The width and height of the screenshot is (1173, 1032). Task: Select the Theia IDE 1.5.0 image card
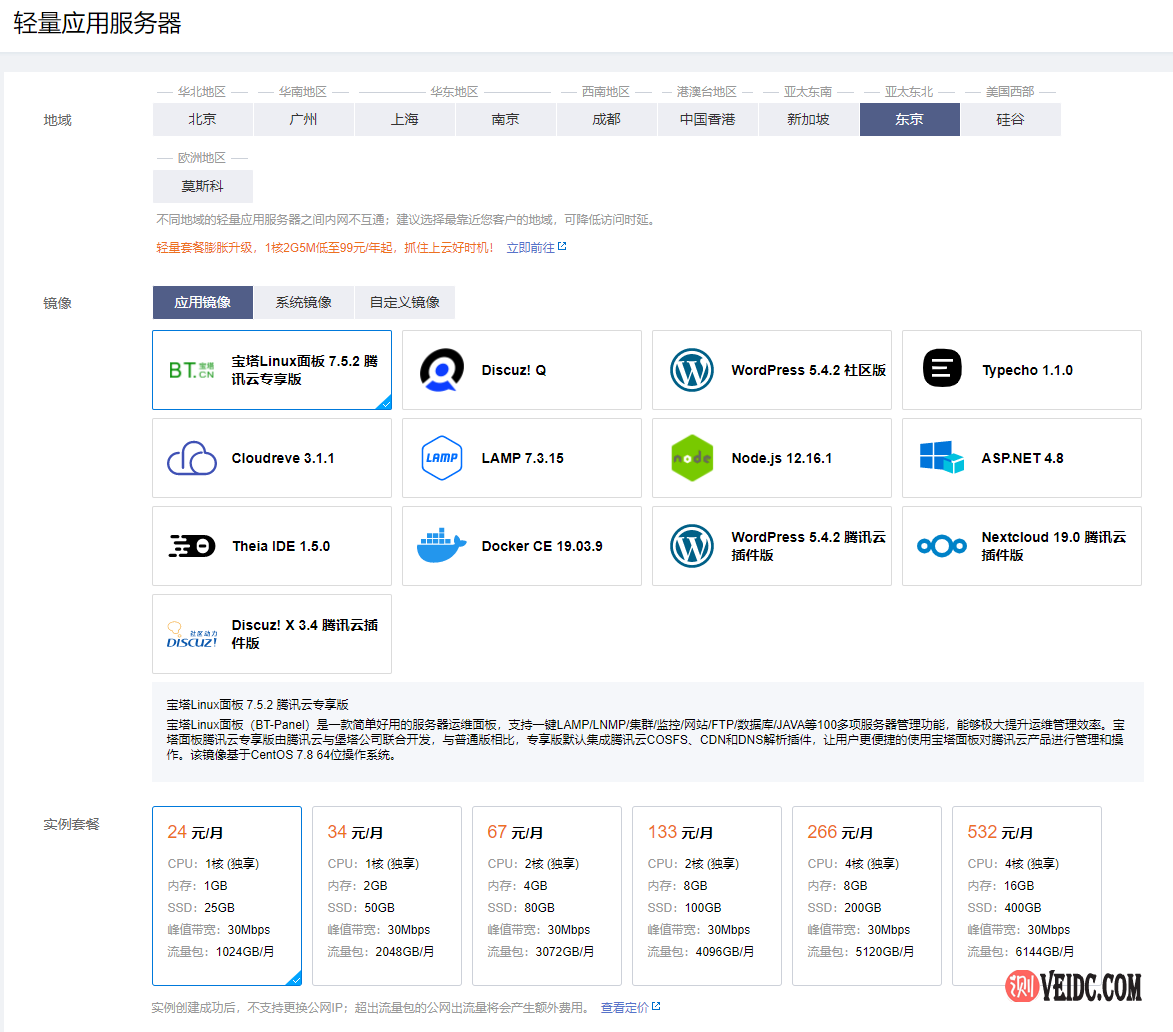(x=272, y=546)
